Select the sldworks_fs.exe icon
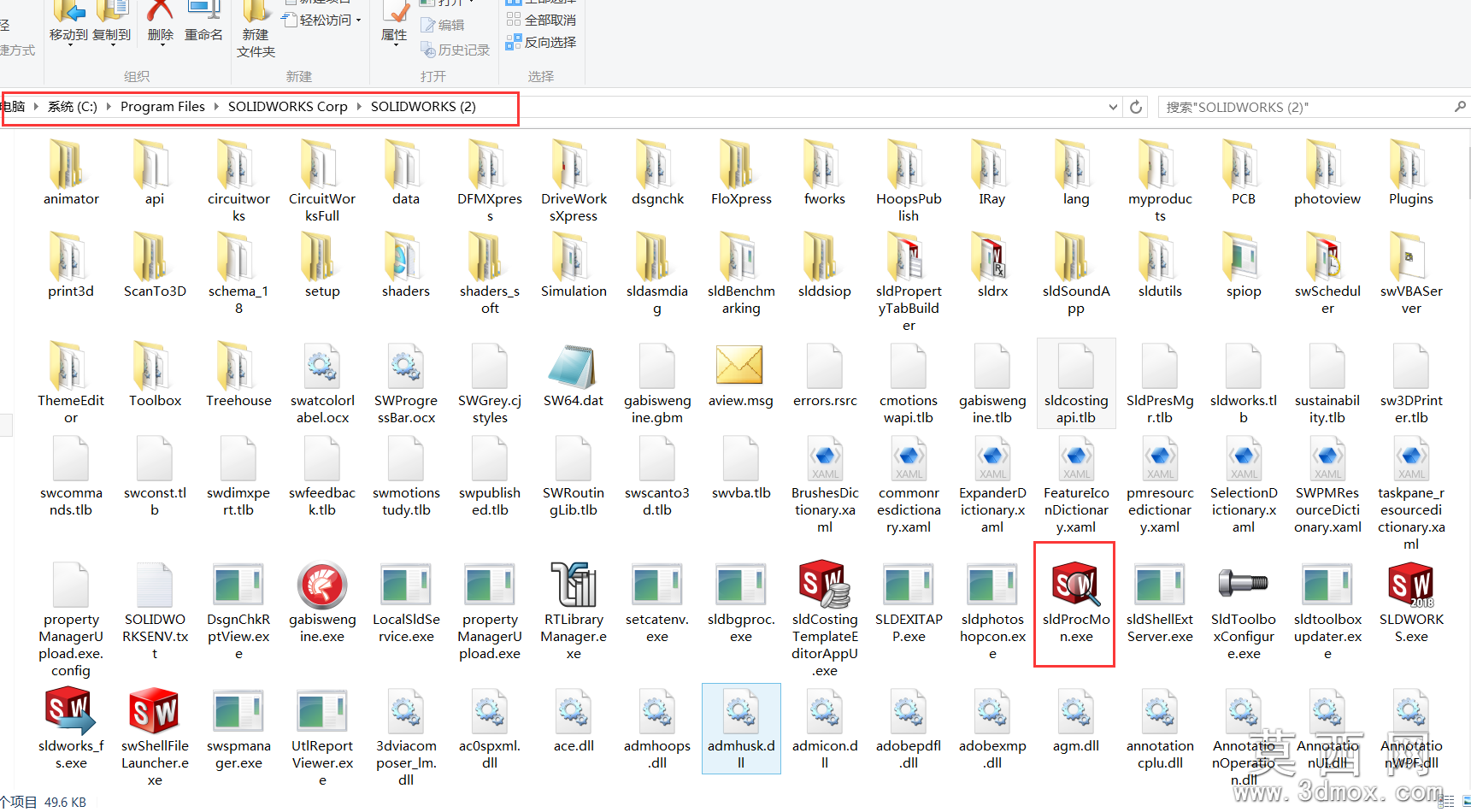1471x812 pixels. (70, 711)
